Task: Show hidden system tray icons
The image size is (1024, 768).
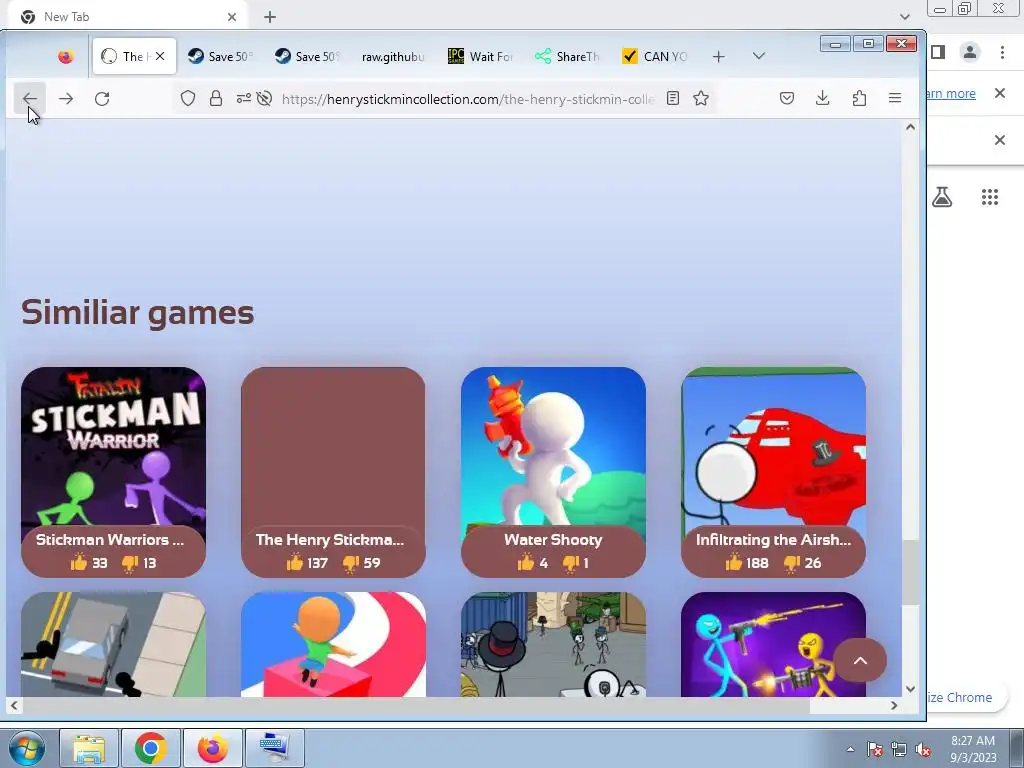Action: click(850, 749)
